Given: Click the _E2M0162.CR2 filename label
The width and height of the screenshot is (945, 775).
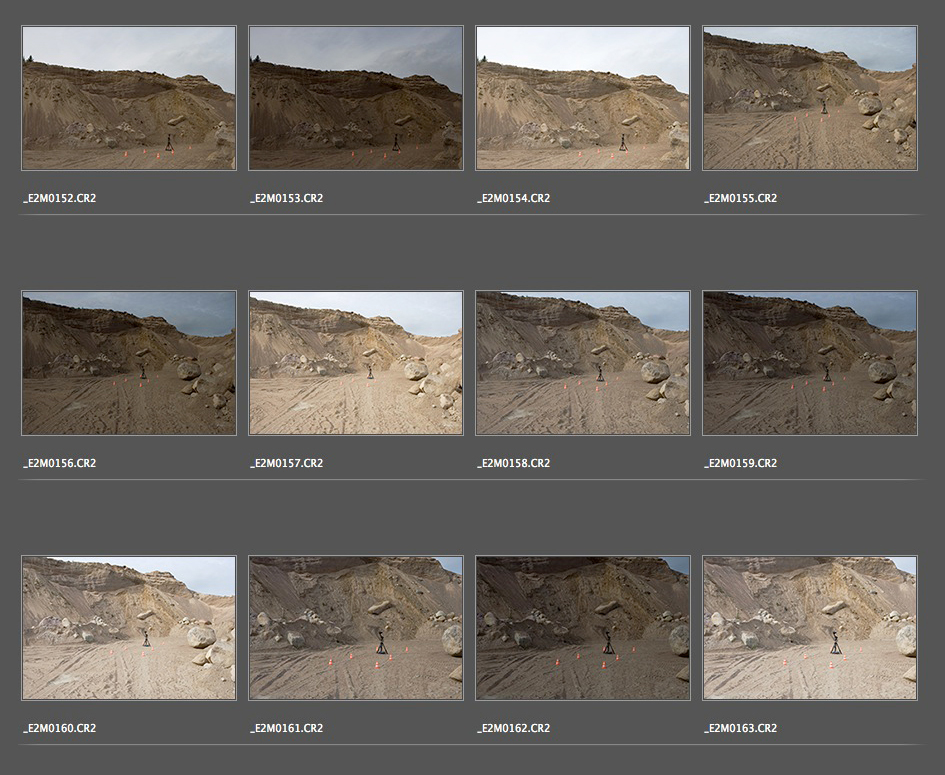Looking at the screenshot, I should point(513,728).
